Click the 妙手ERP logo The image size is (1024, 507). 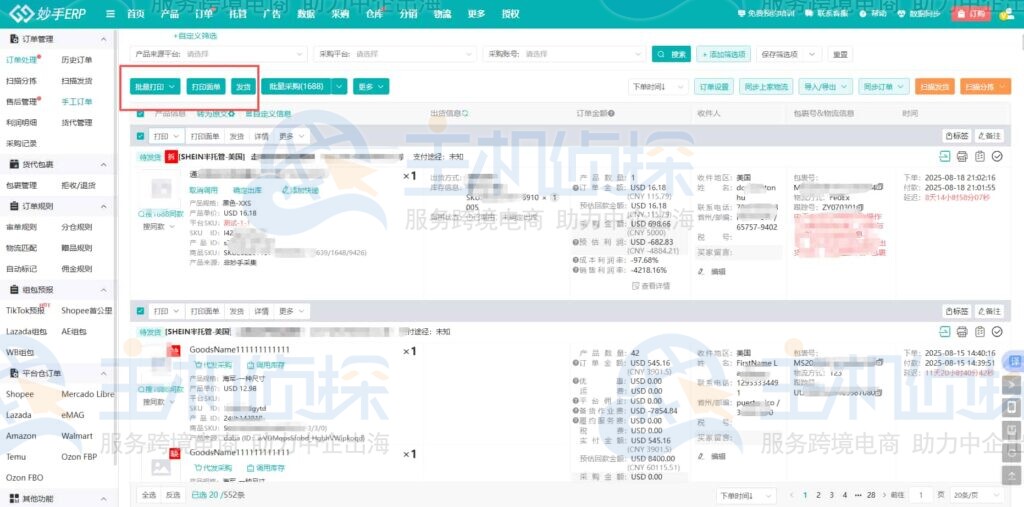[48, 14]
